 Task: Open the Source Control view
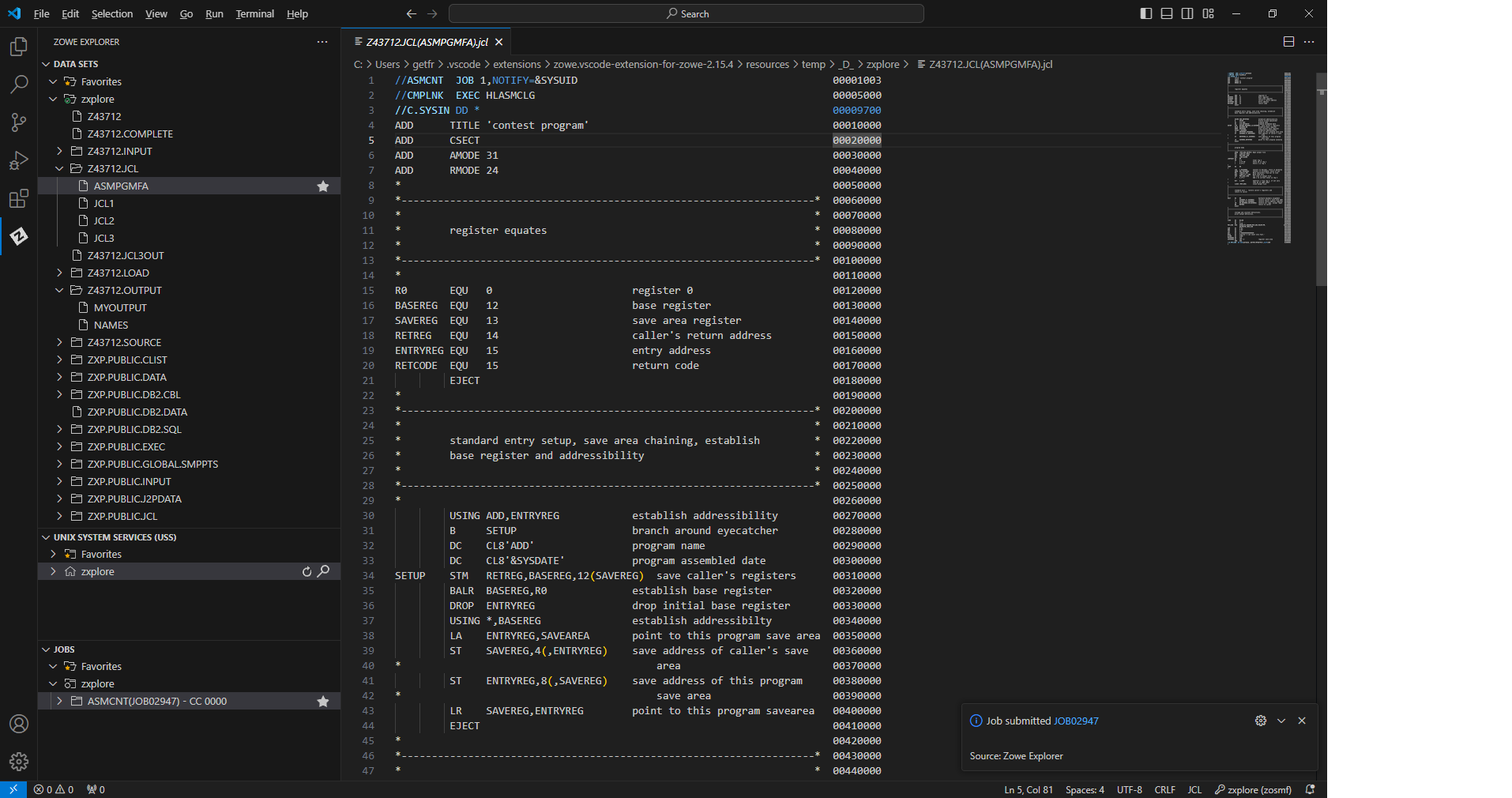[x=19, y=122]
